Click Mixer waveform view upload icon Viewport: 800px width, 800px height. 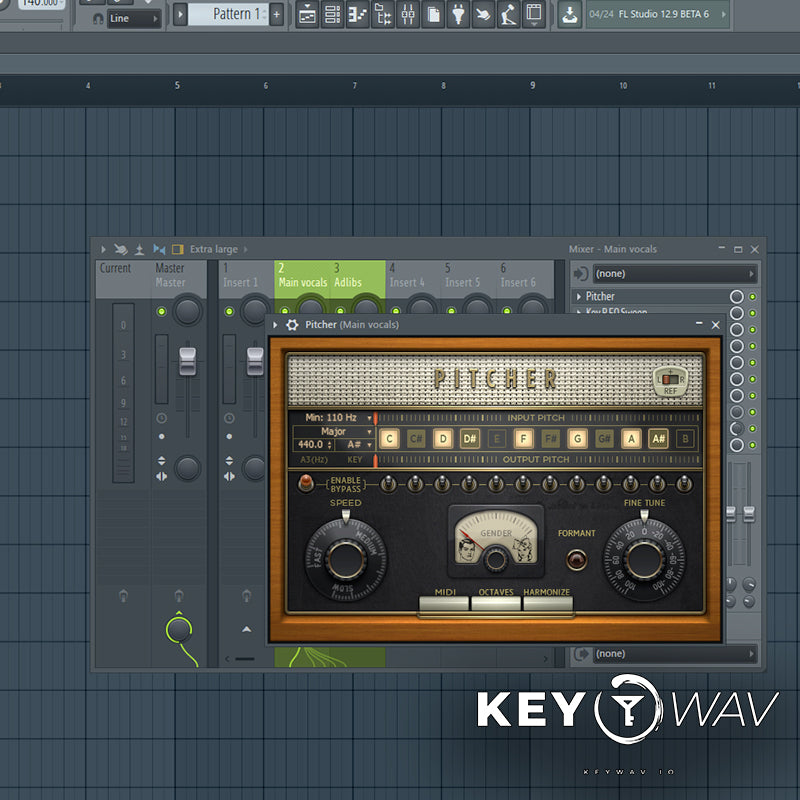pyautogui.click(x=139, y=249)
